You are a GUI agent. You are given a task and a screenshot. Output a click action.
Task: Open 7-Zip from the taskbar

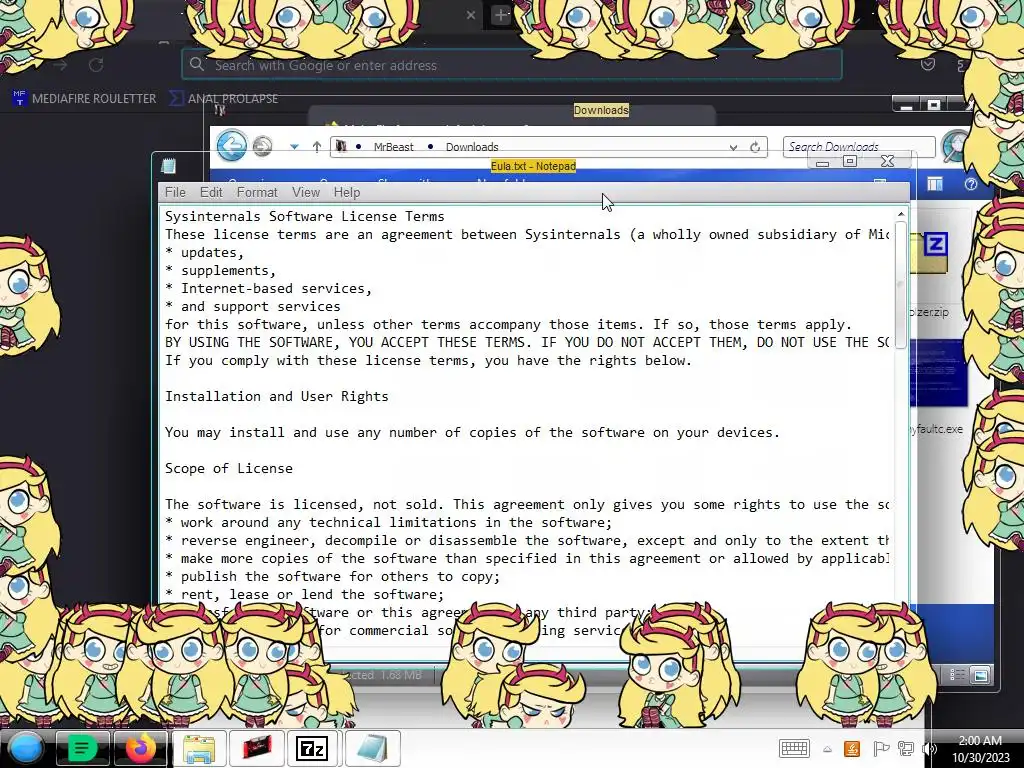pyautogui.click(x=311, y=748)
